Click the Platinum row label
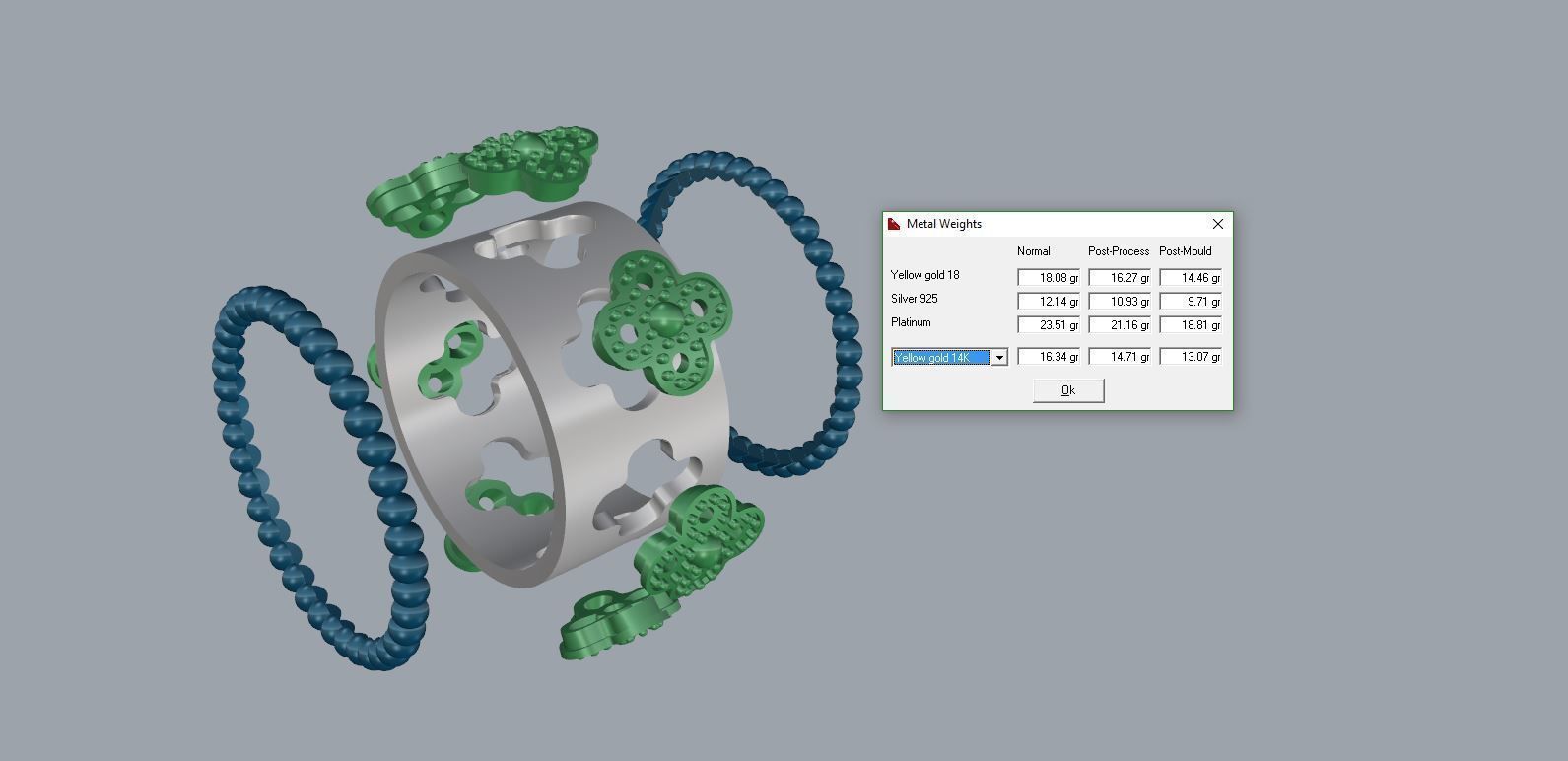The image size is (1568, 761). [911, 322]
